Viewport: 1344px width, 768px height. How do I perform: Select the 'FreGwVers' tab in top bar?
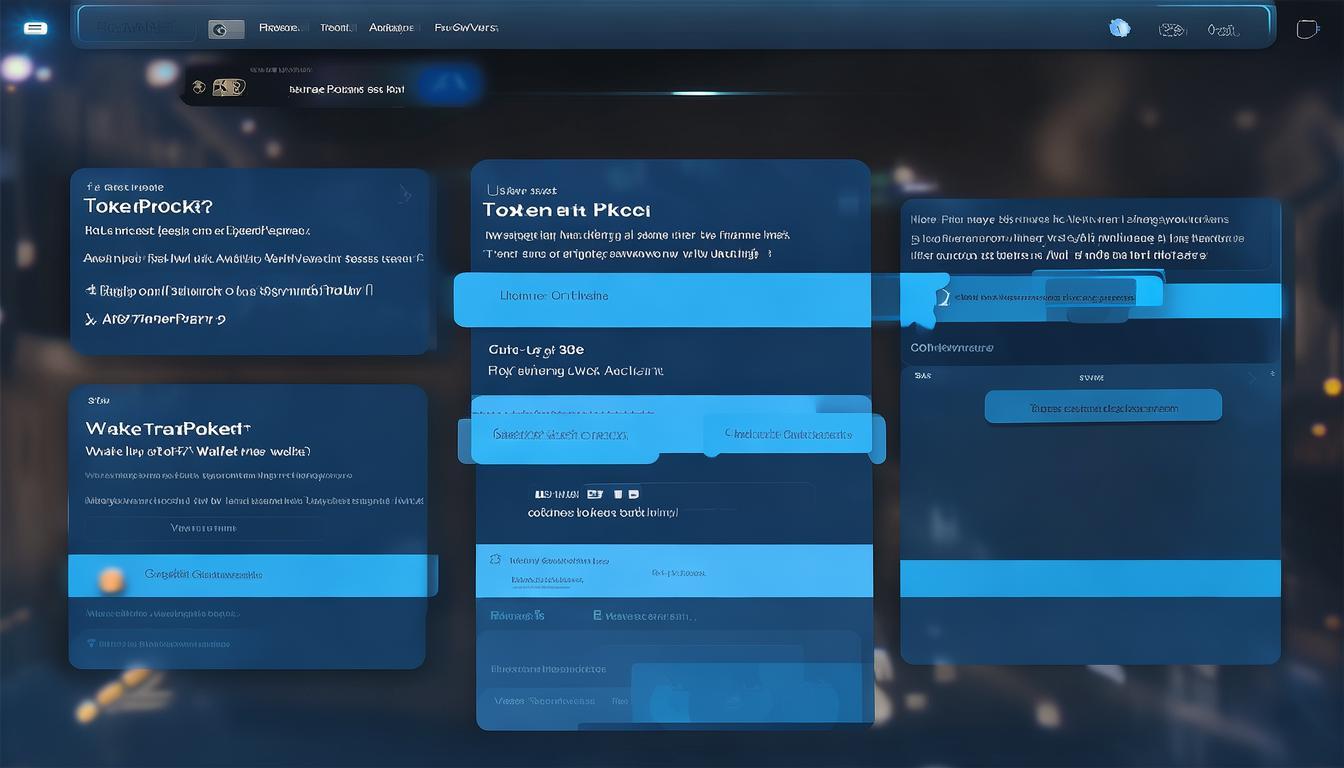point(466,28)
